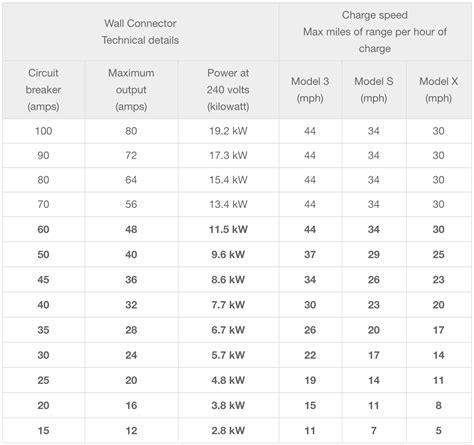Select the 72 amps maximum output cell
Screen dimensions: 474x445
coord(131,155)
